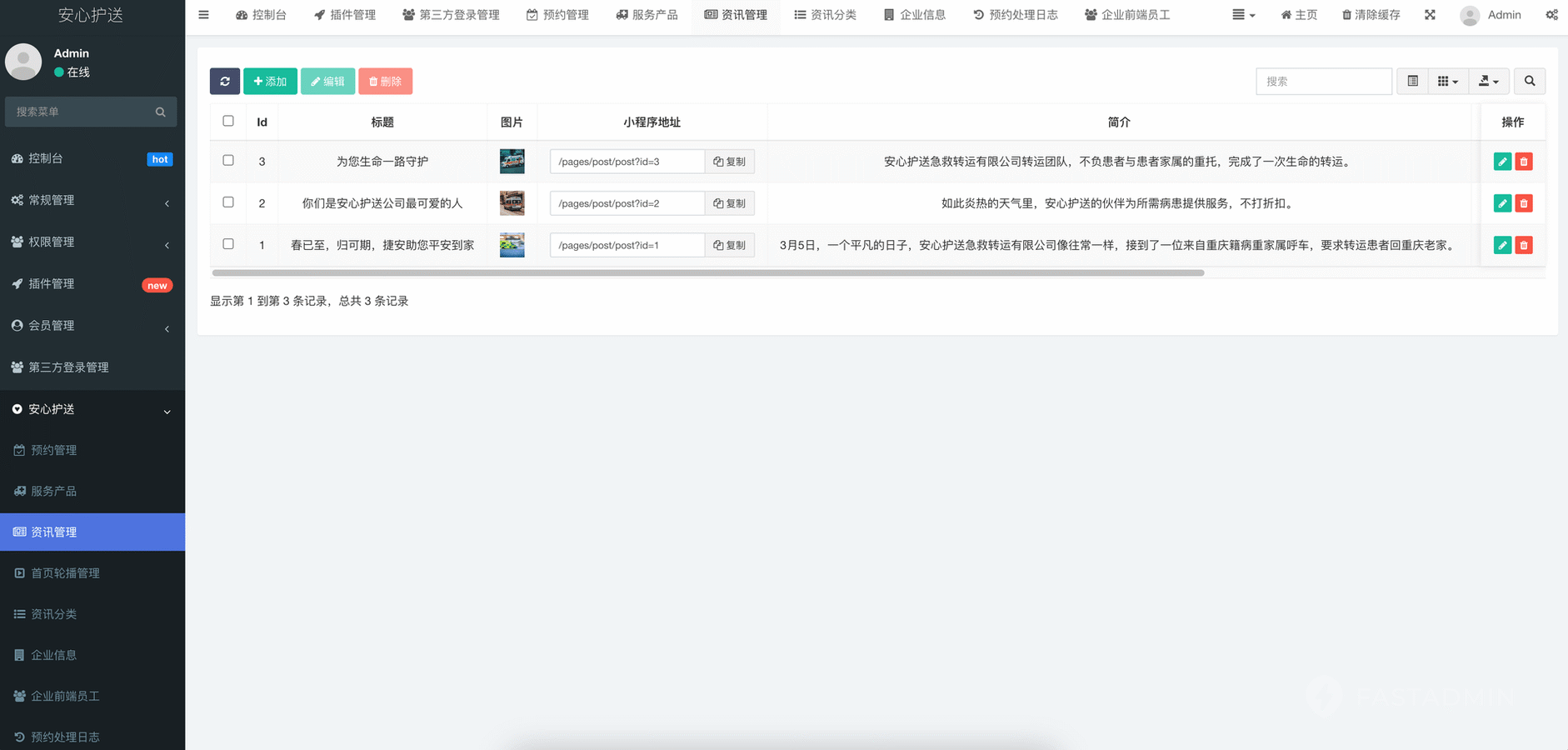Screen dimensions: 1568x750
Task: Click the thumbnail image in row 1
Action: click(512, 245)
